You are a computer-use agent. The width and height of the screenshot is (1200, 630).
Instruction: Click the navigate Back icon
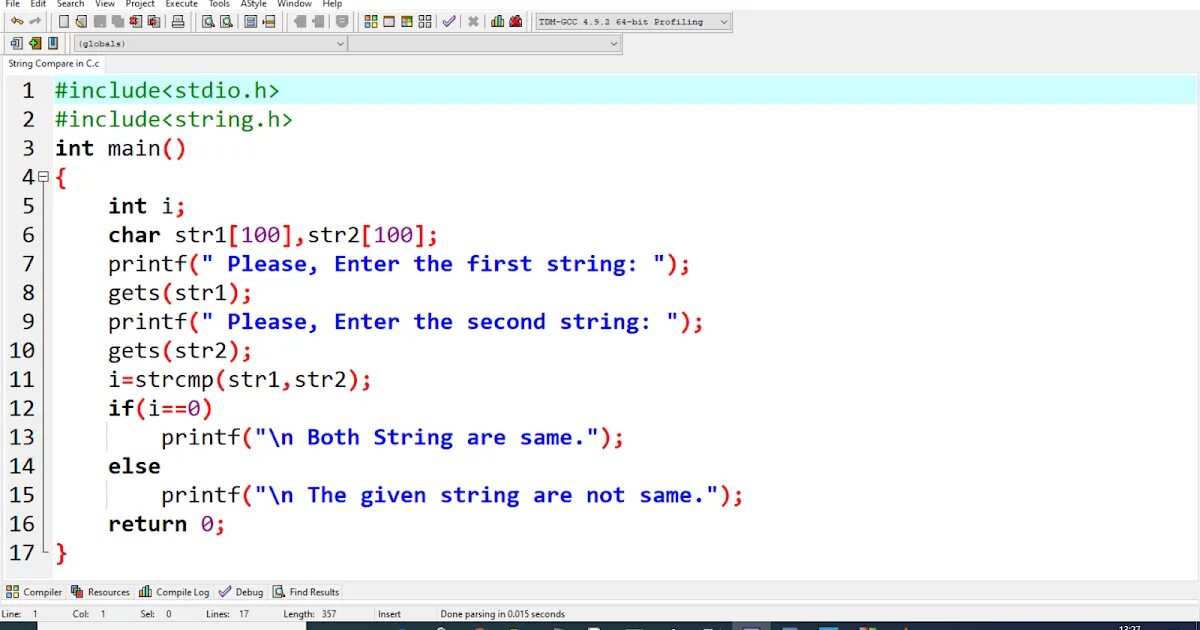[299, 21]
